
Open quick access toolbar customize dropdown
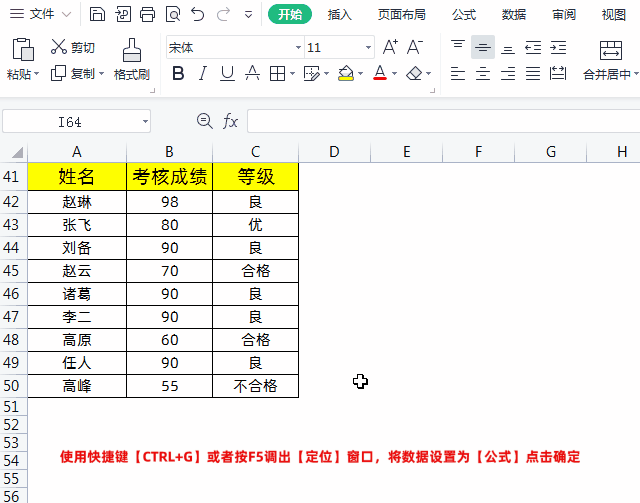[x=248, y=15]
